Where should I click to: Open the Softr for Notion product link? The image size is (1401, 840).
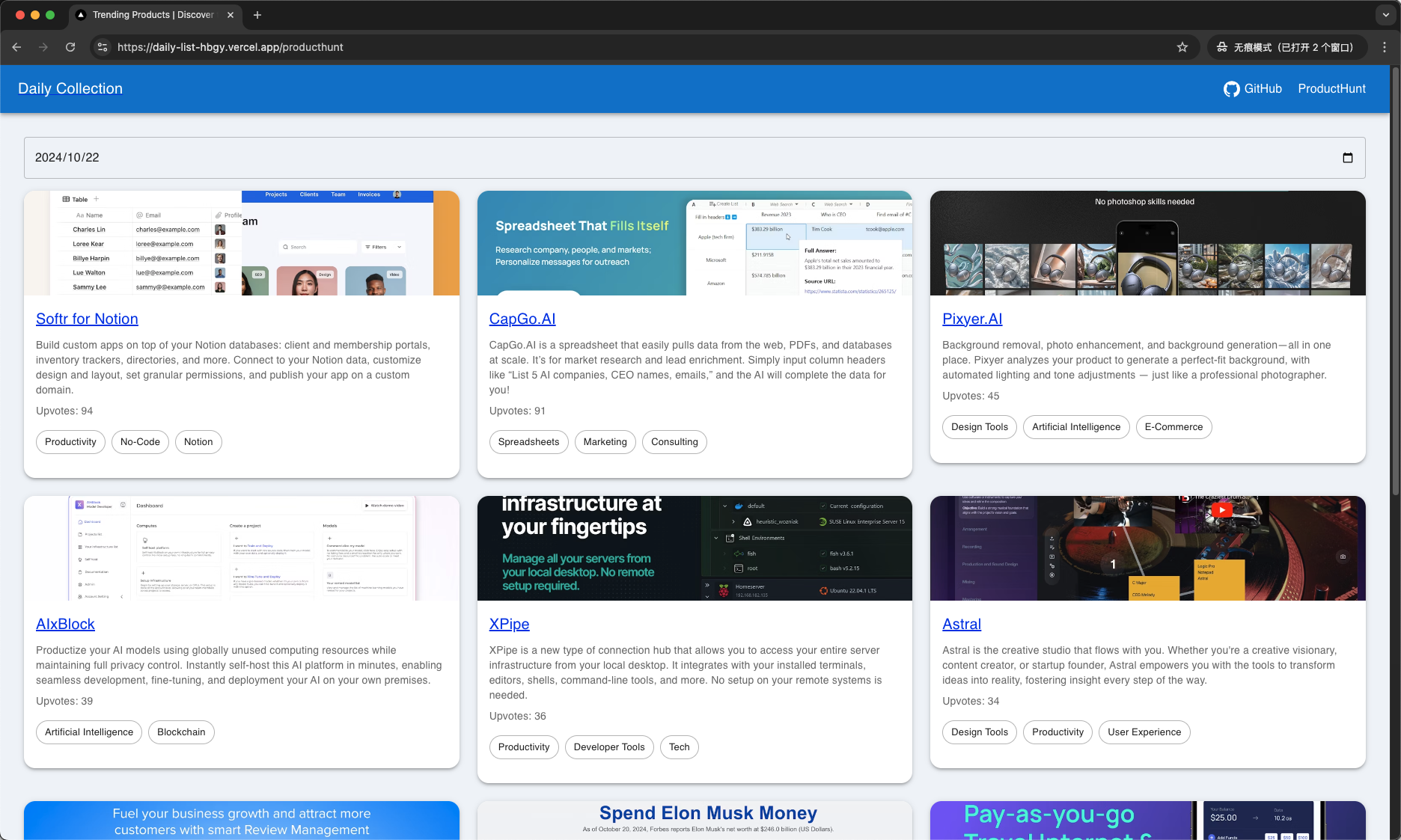[87, 319]
